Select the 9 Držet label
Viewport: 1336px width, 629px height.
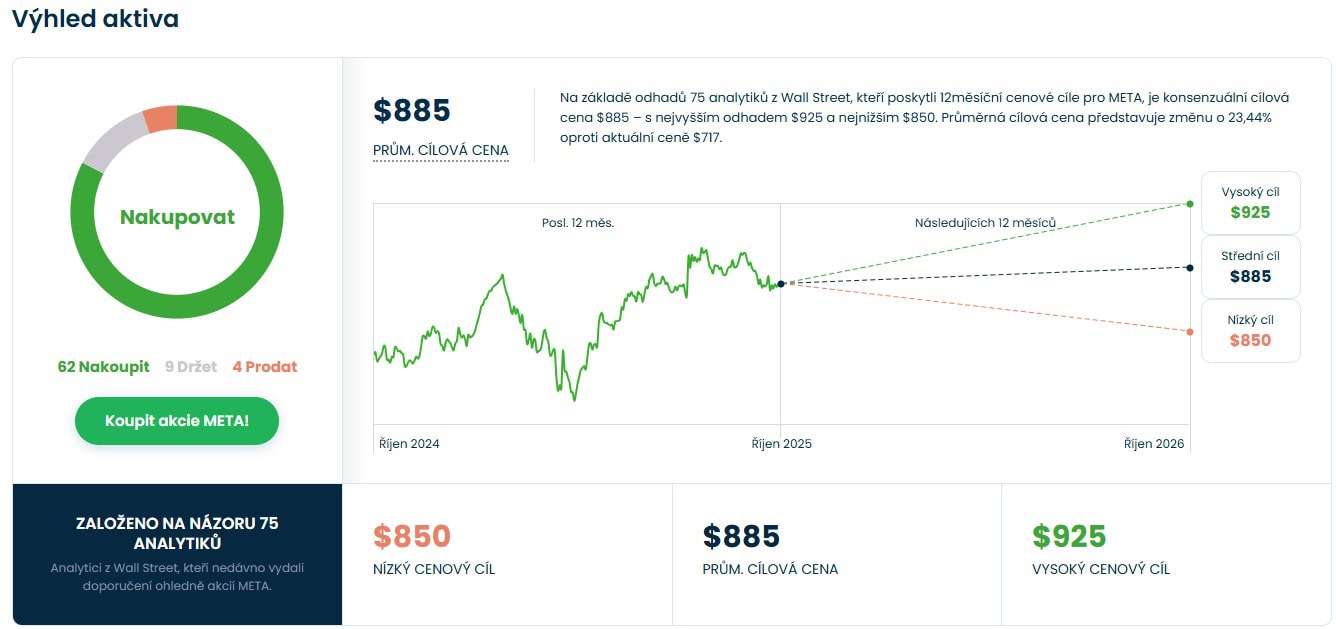191,367
